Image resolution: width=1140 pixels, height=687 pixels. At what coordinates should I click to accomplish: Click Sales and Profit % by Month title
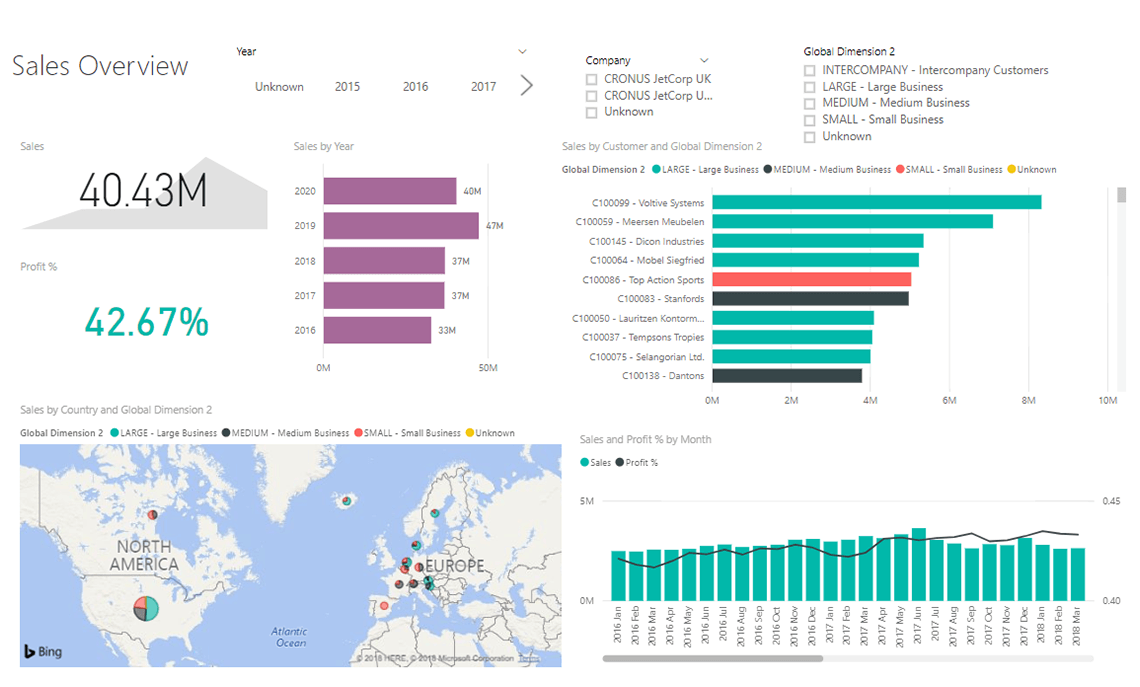[645, 439]
